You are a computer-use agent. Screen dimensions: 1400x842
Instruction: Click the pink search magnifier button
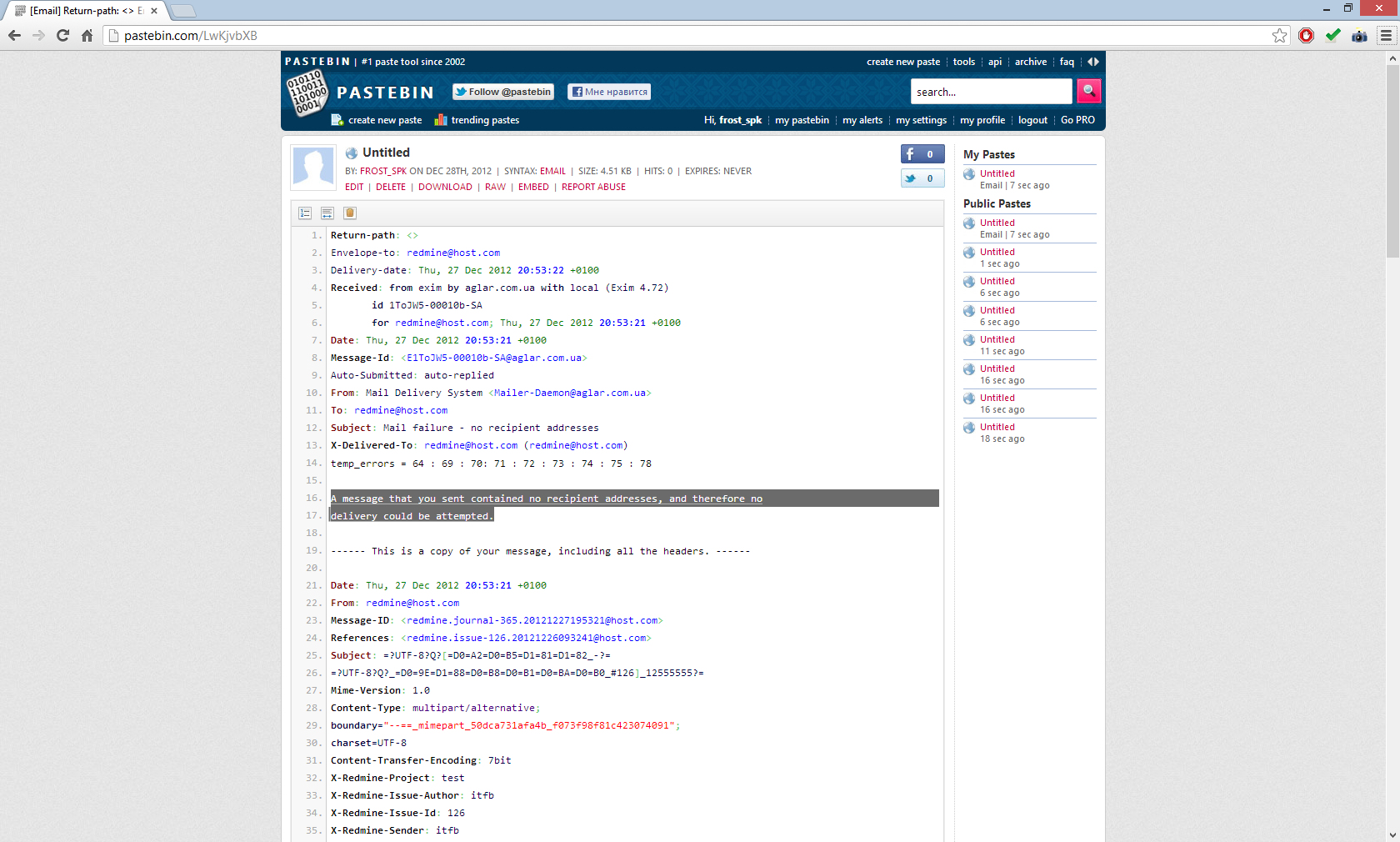tap(1088, 91)
